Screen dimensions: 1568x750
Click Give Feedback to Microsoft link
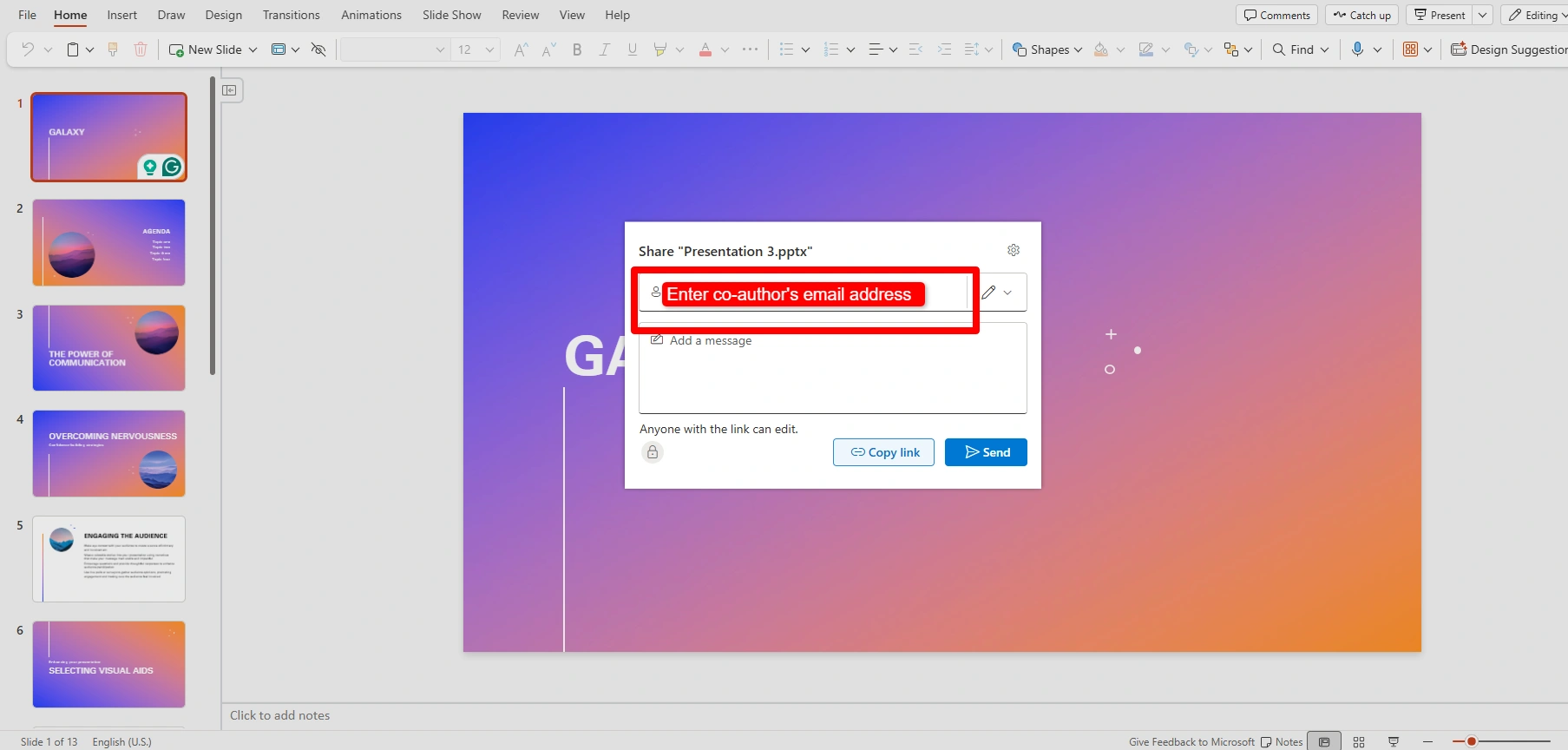[1191, 742]
